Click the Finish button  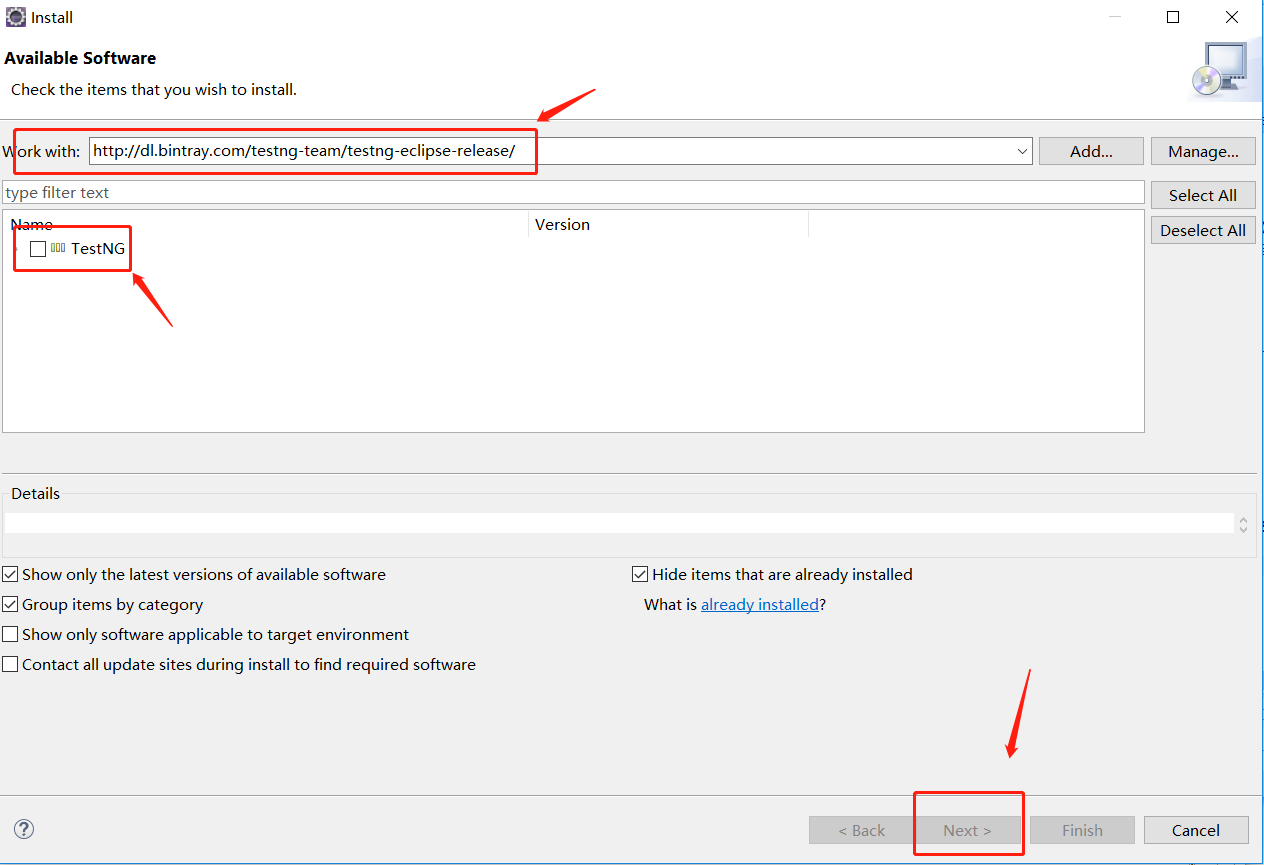point(1082,830)
